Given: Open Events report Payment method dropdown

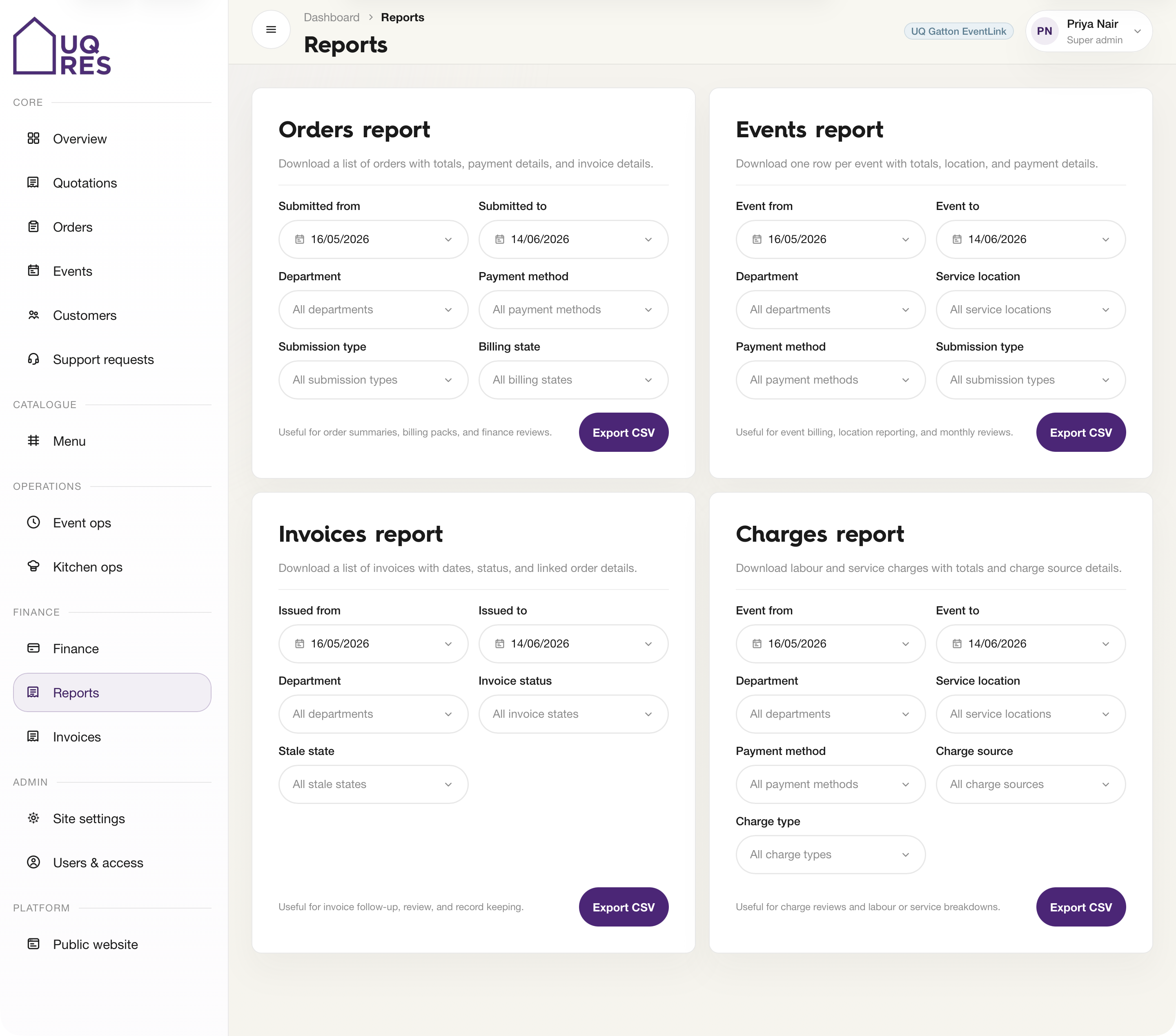Looking at the screenshot, I should click(830, 380).
